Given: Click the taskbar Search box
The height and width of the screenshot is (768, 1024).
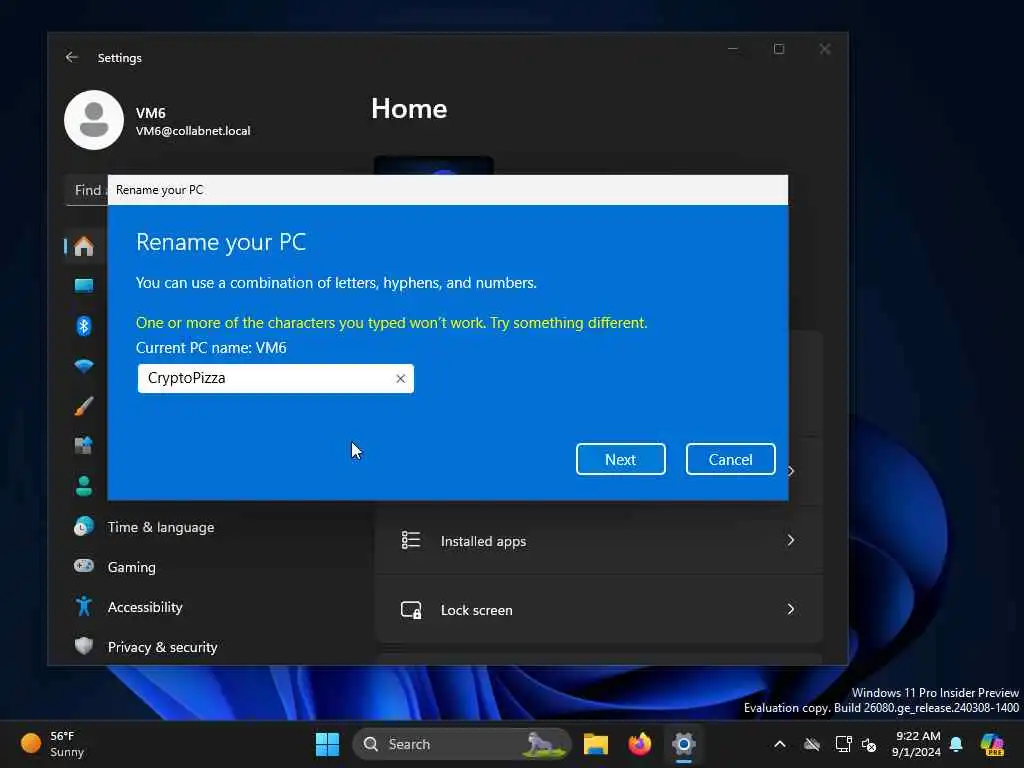Looking at the screenshot, I should point(462,744).
